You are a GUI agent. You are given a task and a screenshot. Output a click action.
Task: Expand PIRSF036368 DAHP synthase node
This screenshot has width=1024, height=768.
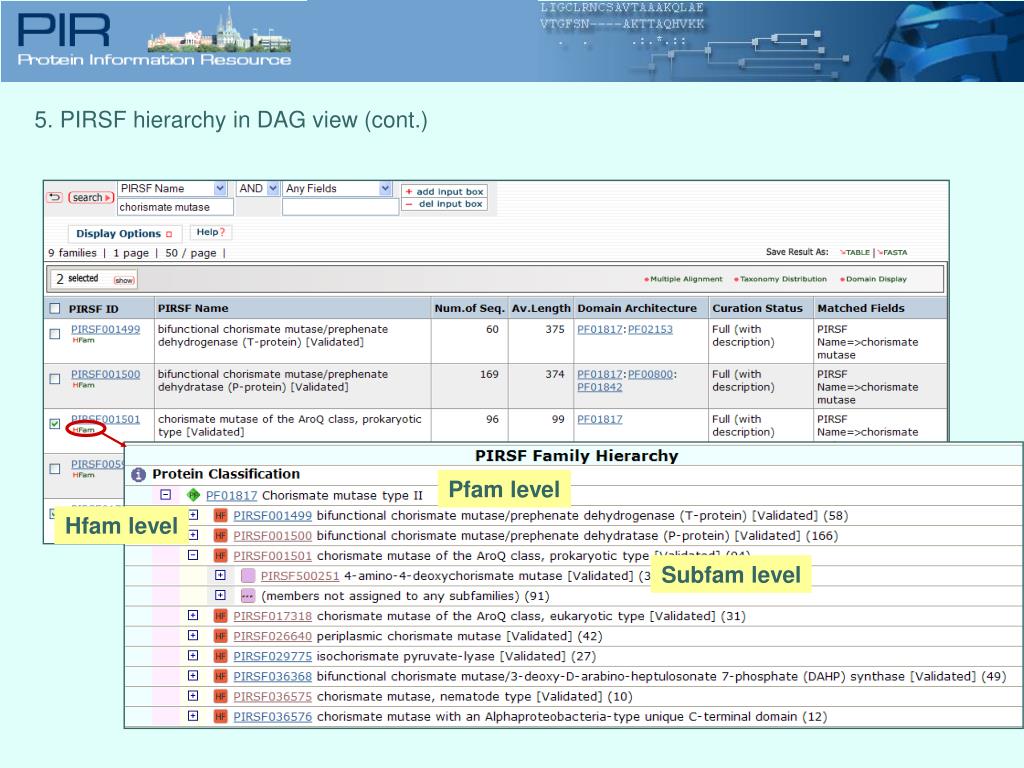click(x=193, y=676)
